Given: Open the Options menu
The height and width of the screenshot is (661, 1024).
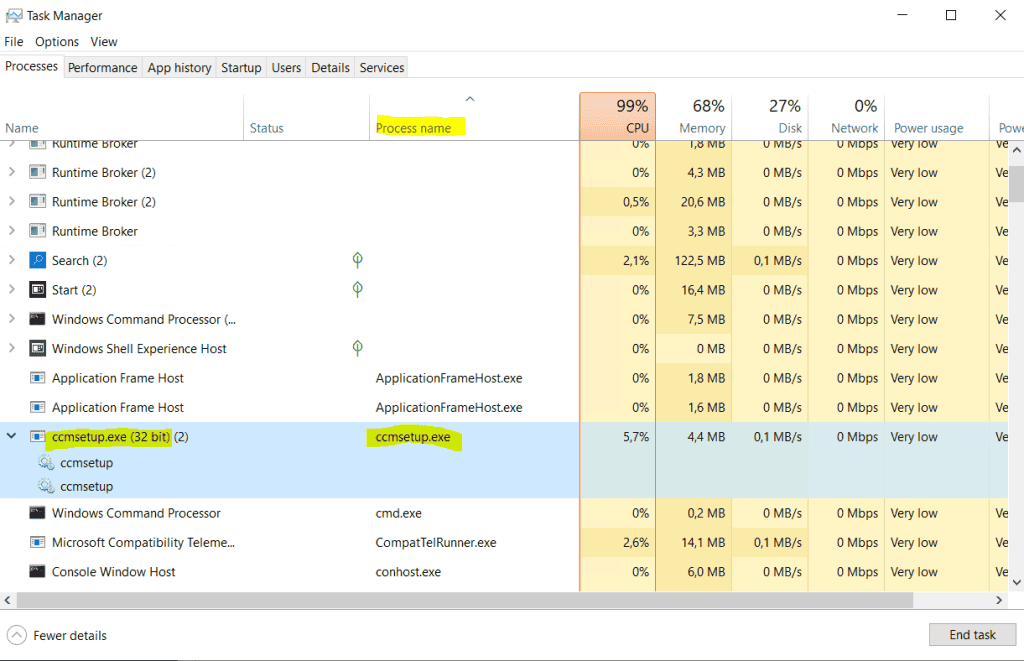Looking at the screenshot, I should tap(57, 41).
